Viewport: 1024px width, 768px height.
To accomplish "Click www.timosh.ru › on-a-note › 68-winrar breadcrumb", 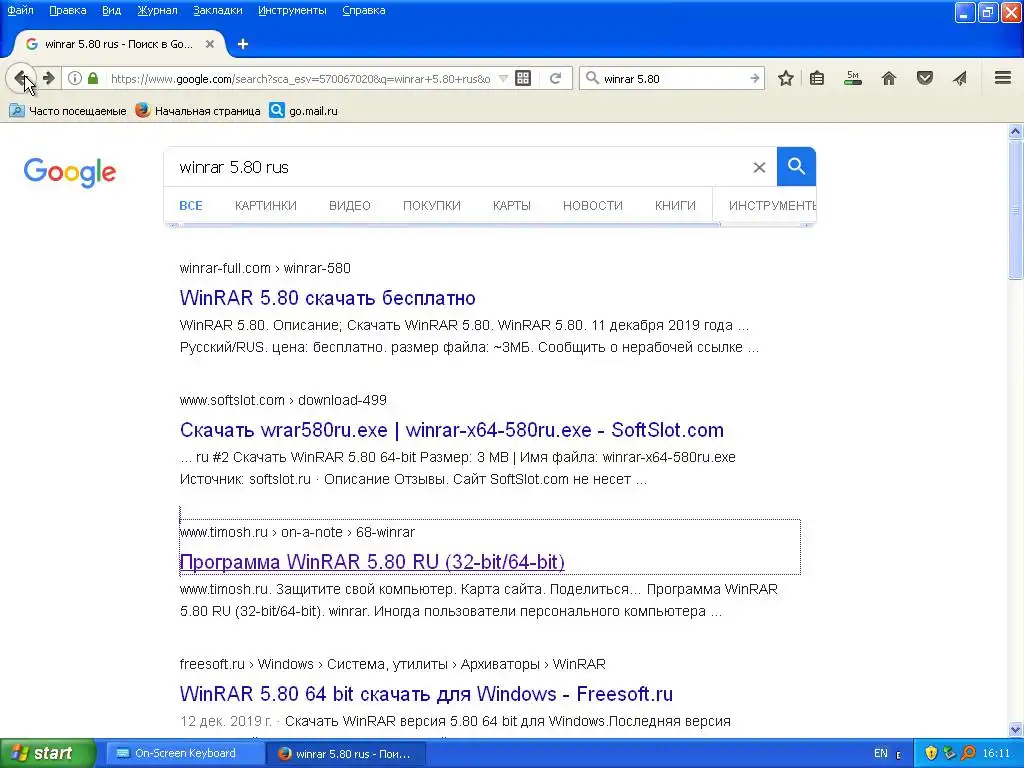I will (297, 532).
